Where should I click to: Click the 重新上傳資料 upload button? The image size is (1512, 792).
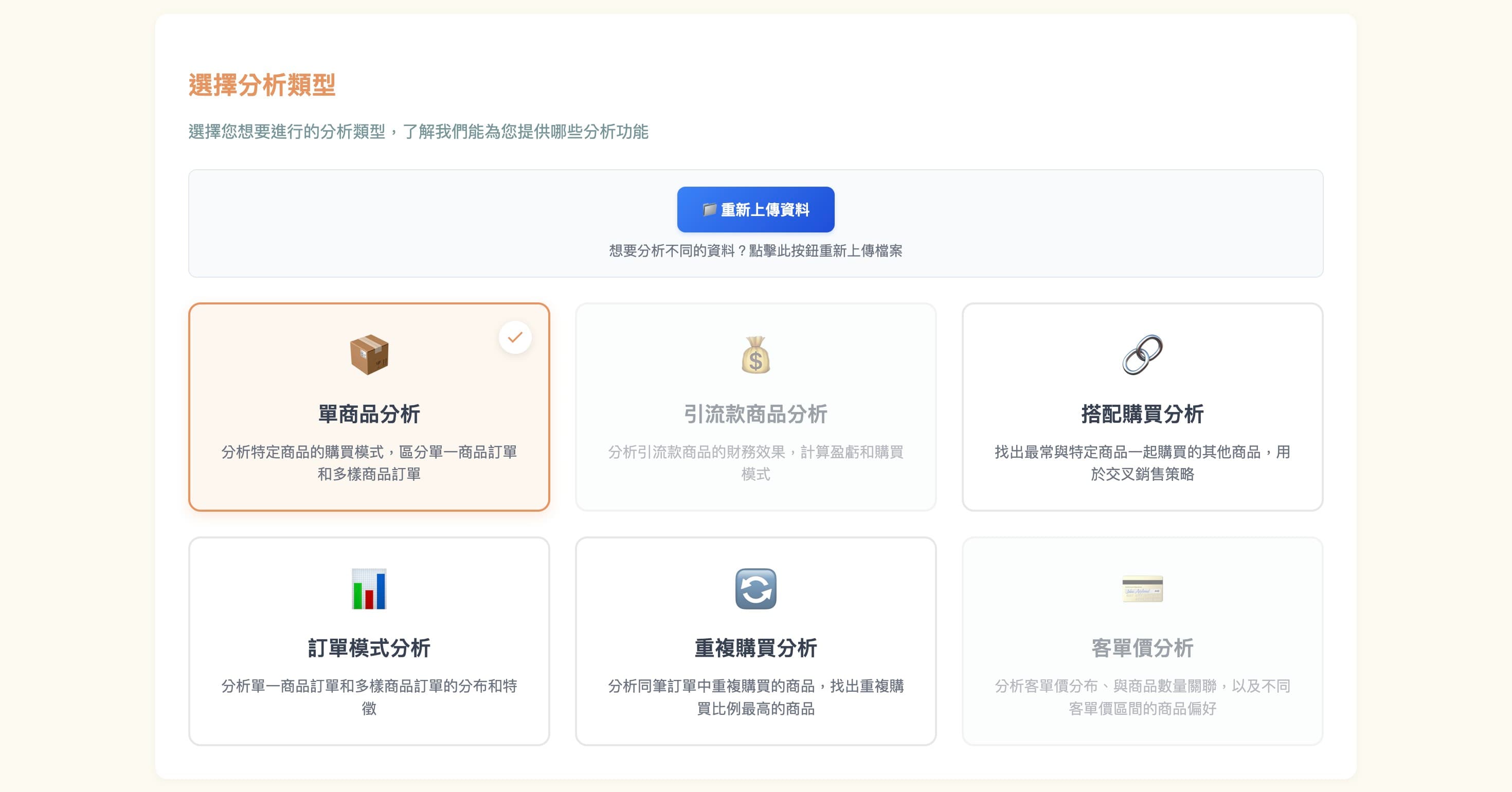(755, 210)
